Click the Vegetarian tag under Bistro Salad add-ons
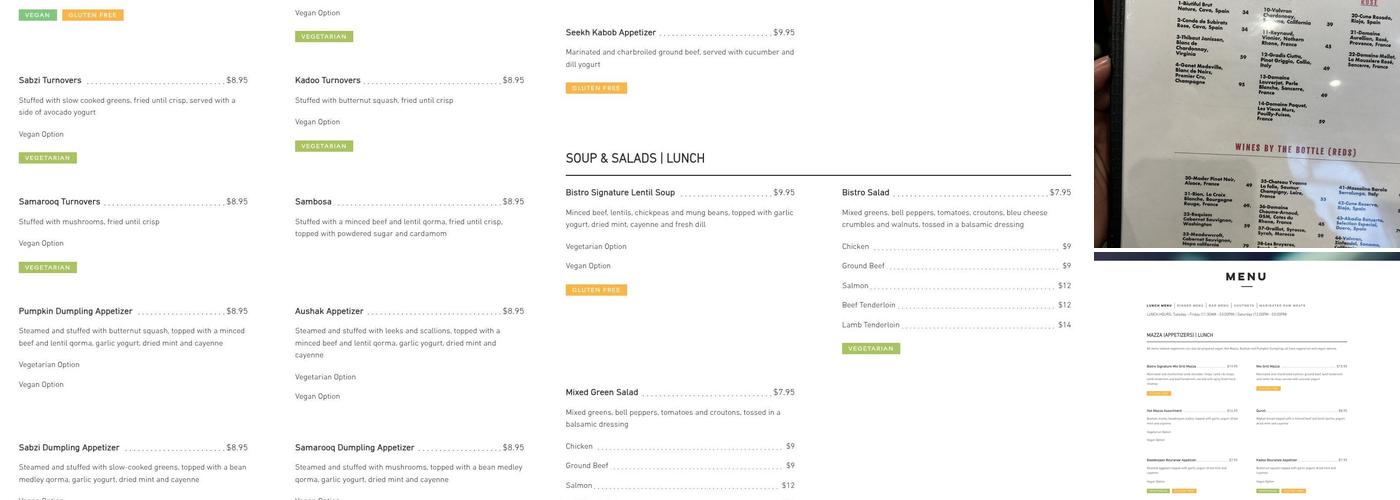Viewport: 1400px width, 500px height. coord(871,349)
